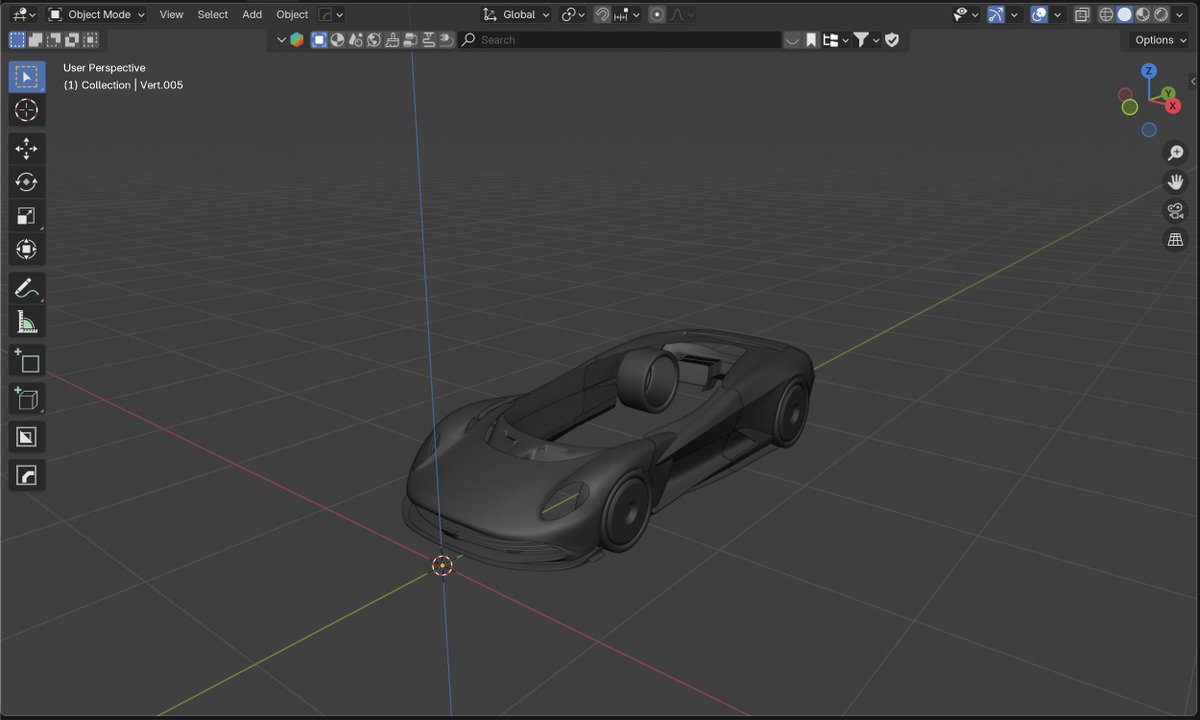Open the Object menu
The image size is (1200, 720).
pyautogui.click(x=292, y=15)
